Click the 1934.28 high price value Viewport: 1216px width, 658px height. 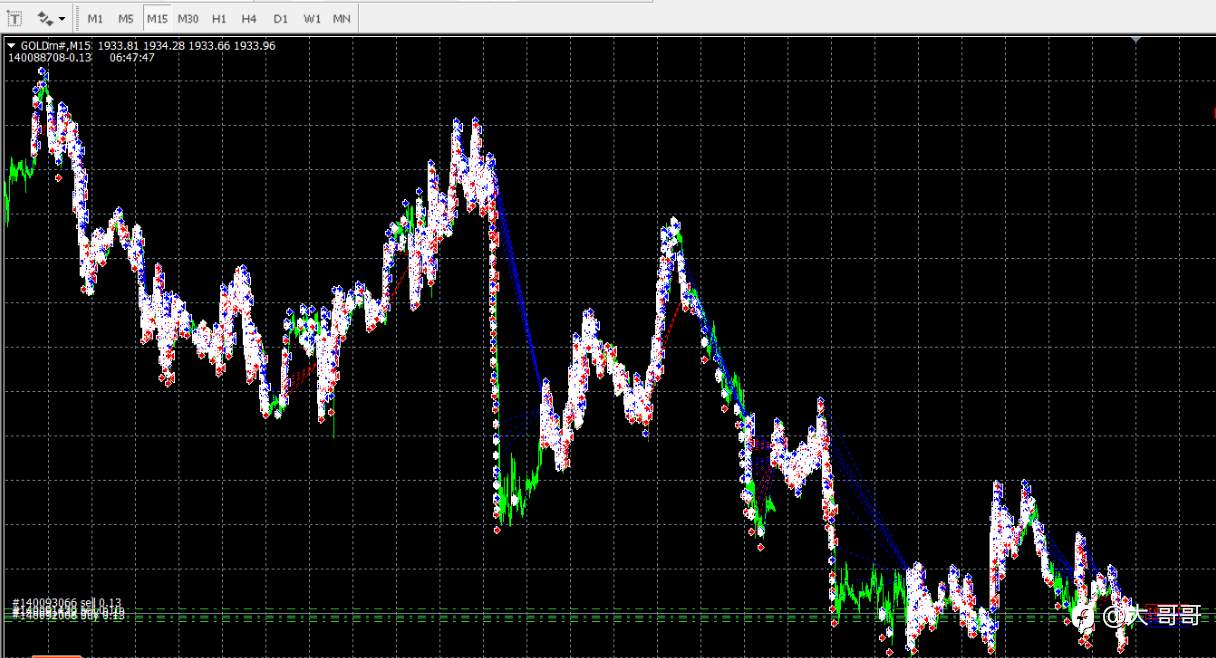click(x=164, y=46)
